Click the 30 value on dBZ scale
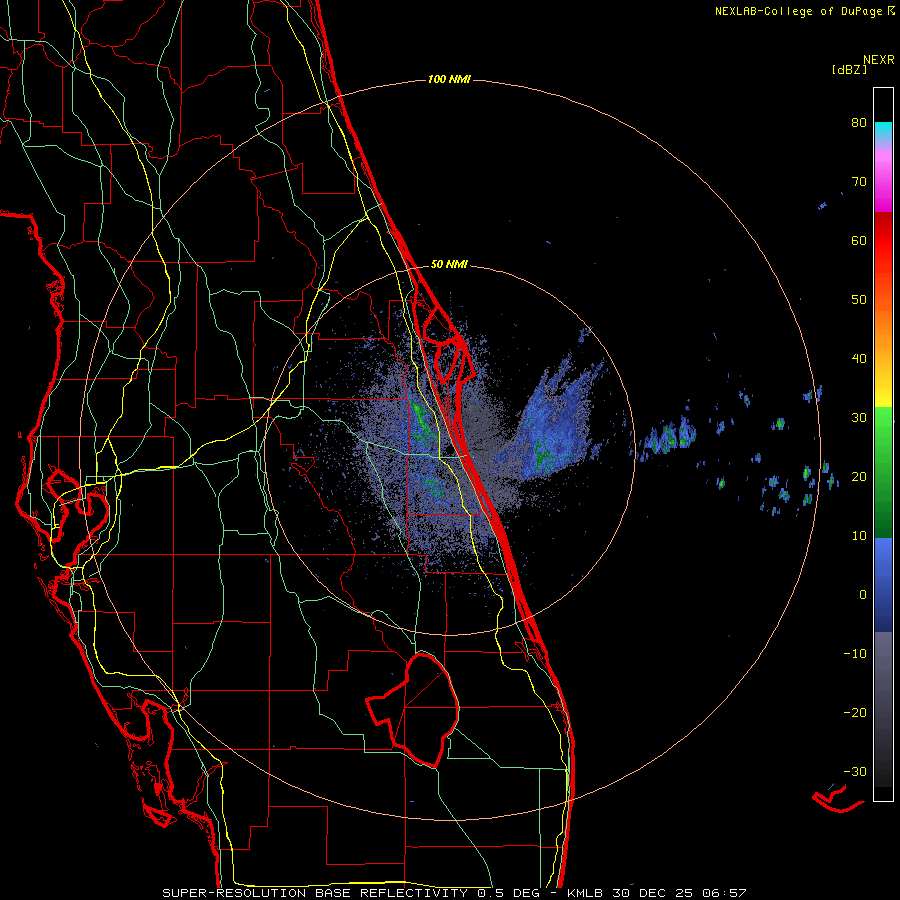The height and width of the screenshot is (900, 900). click(859, 418)
